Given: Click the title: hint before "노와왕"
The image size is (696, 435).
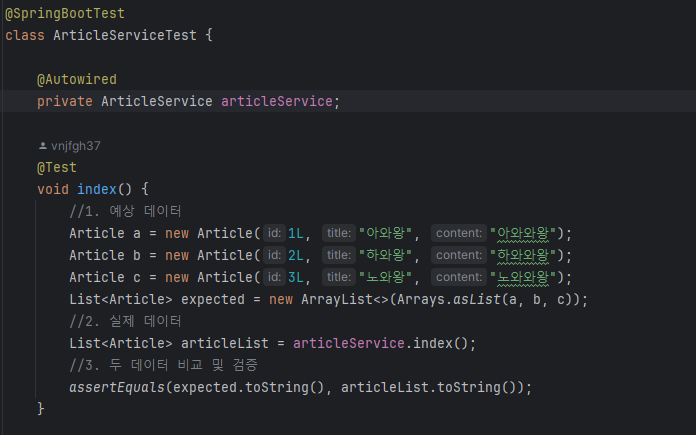Looking at the screenshot, I should [x=339, y=277].
